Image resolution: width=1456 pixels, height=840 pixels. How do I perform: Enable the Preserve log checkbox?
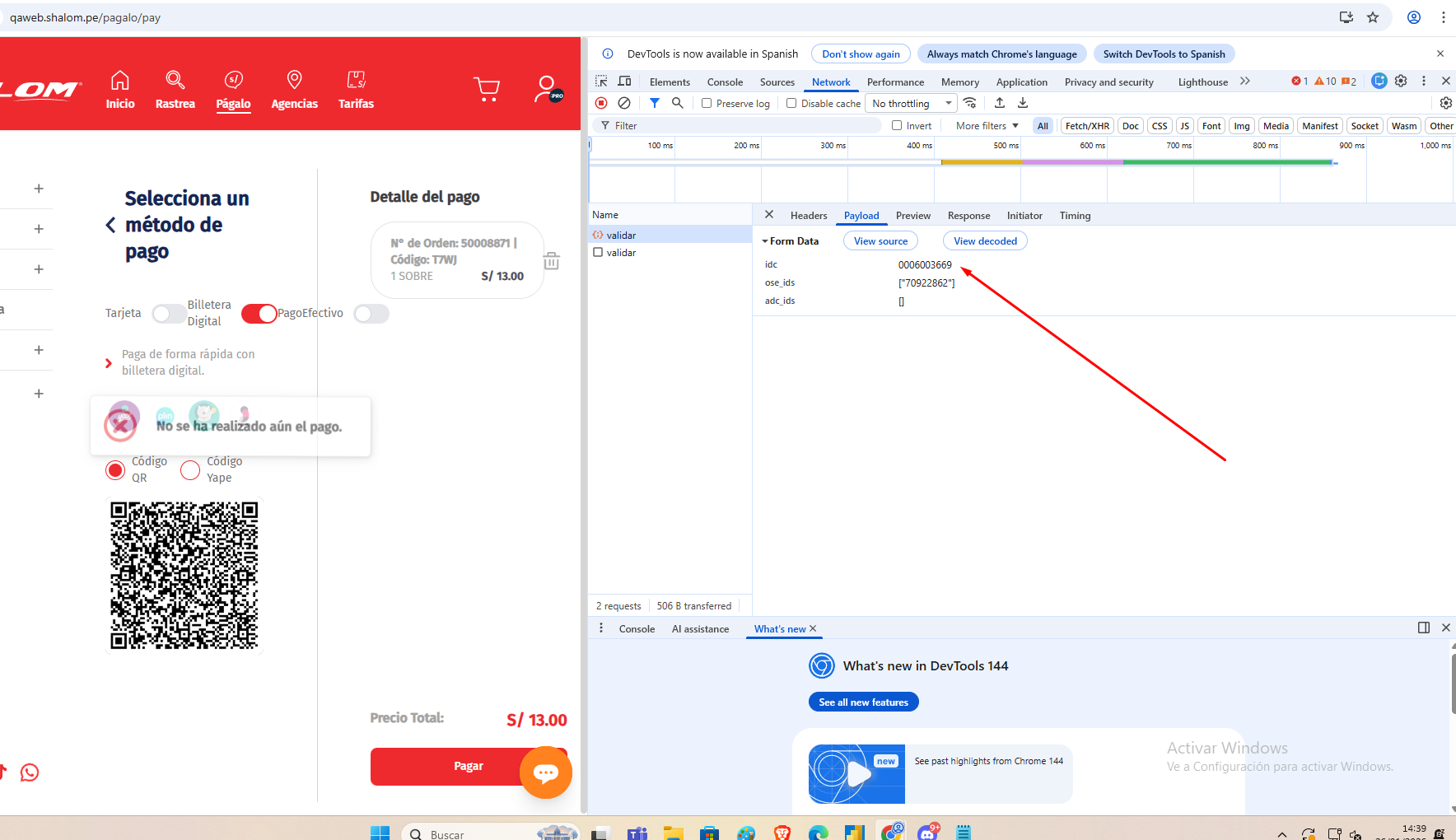point(707,103)
